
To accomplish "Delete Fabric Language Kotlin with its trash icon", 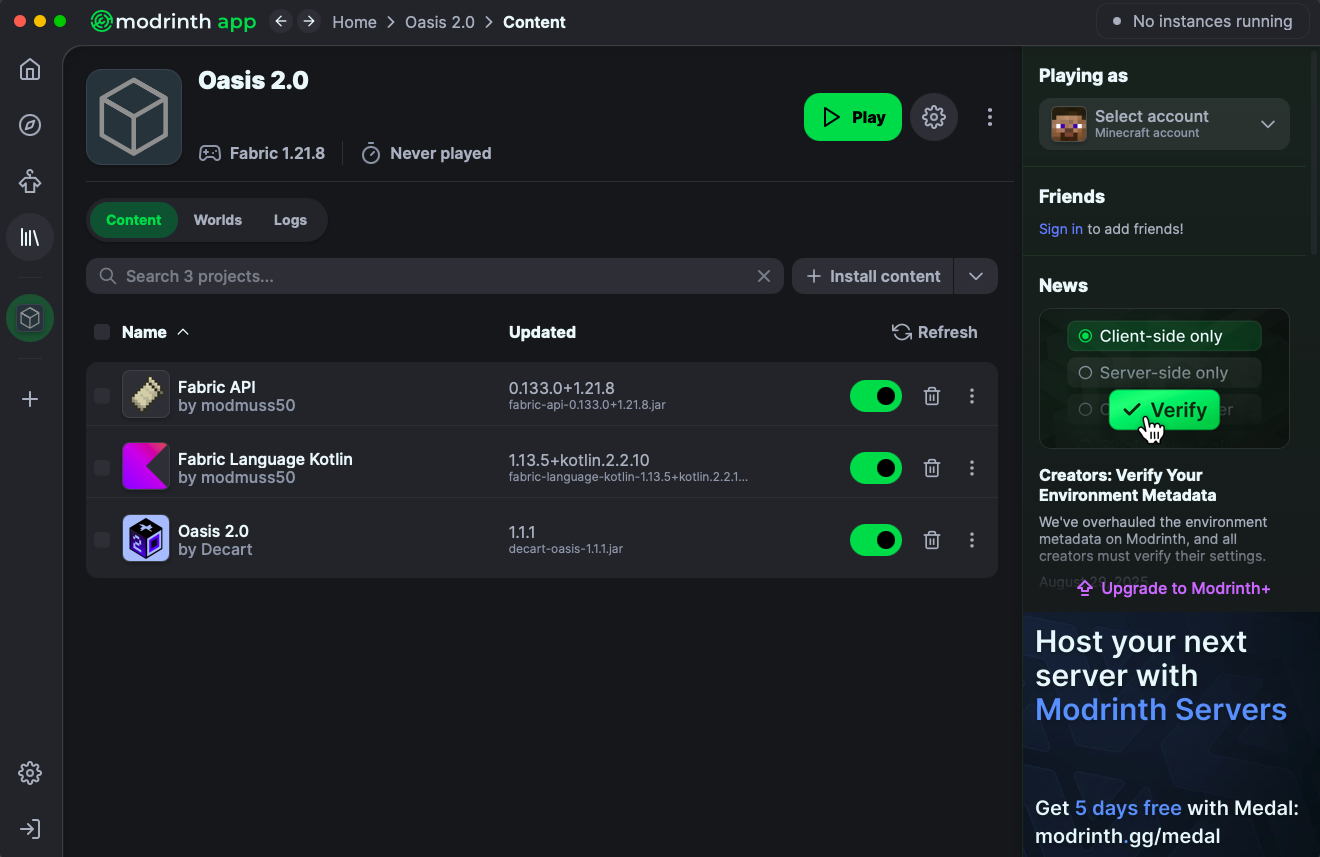I will coord(932,468).
